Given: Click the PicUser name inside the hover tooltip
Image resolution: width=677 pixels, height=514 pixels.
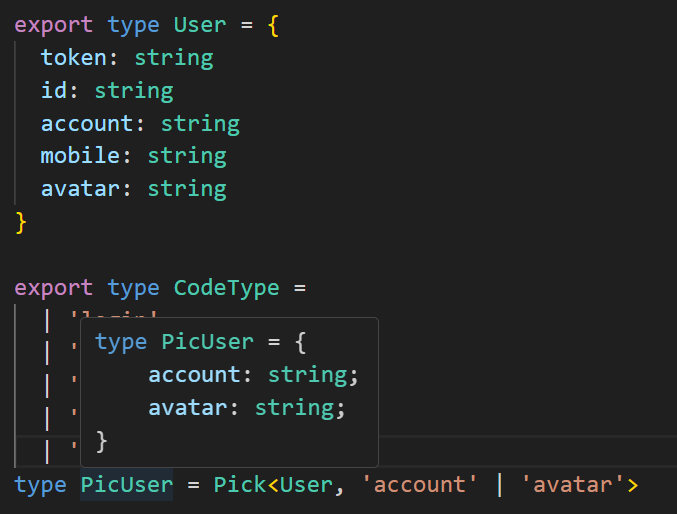Looking at the screenshot, I should pos(207,342).
